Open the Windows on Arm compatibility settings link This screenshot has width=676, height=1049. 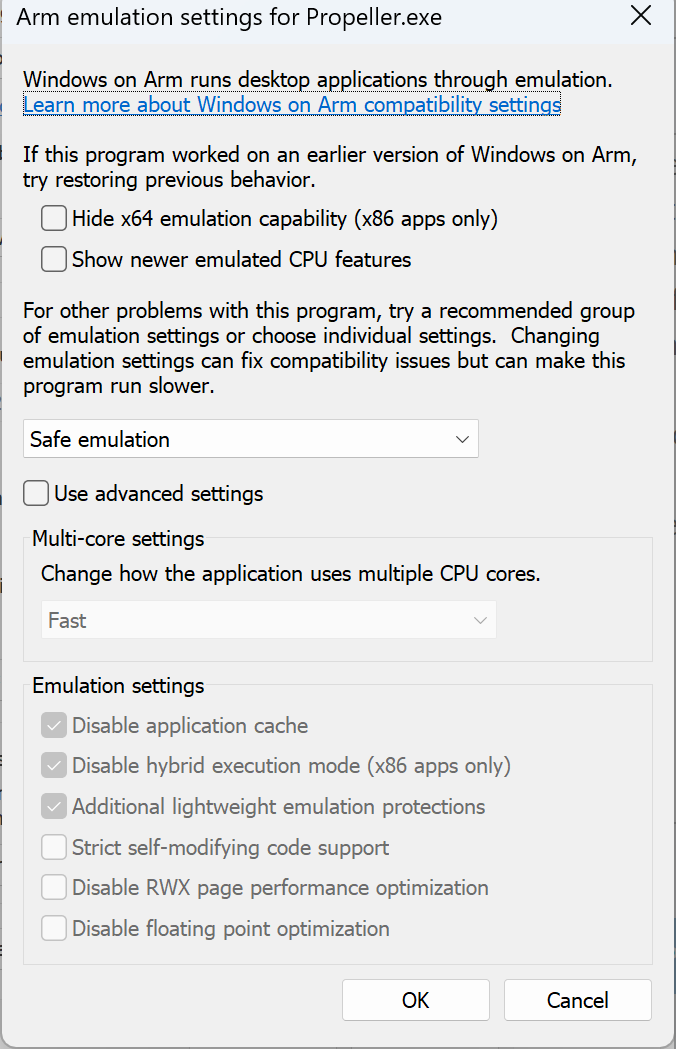(292, 104)
